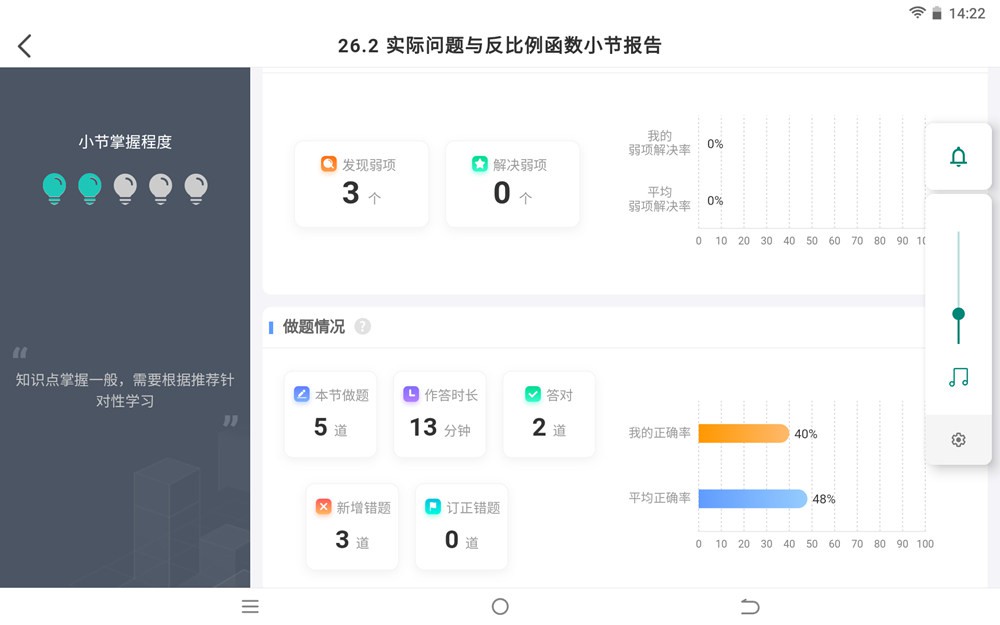Click the music note icon in sidebar
Screen dimensions: 1000x625
(x=958, y=378)
